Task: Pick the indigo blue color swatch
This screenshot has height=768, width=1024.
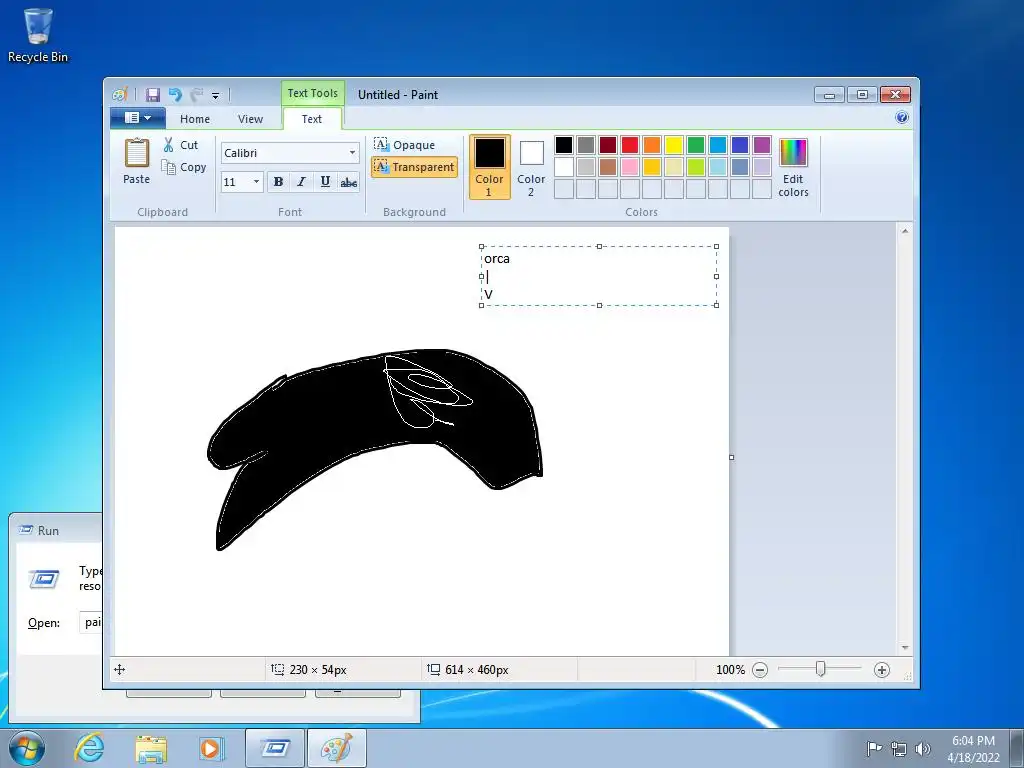Action: [x=740, y=145]
